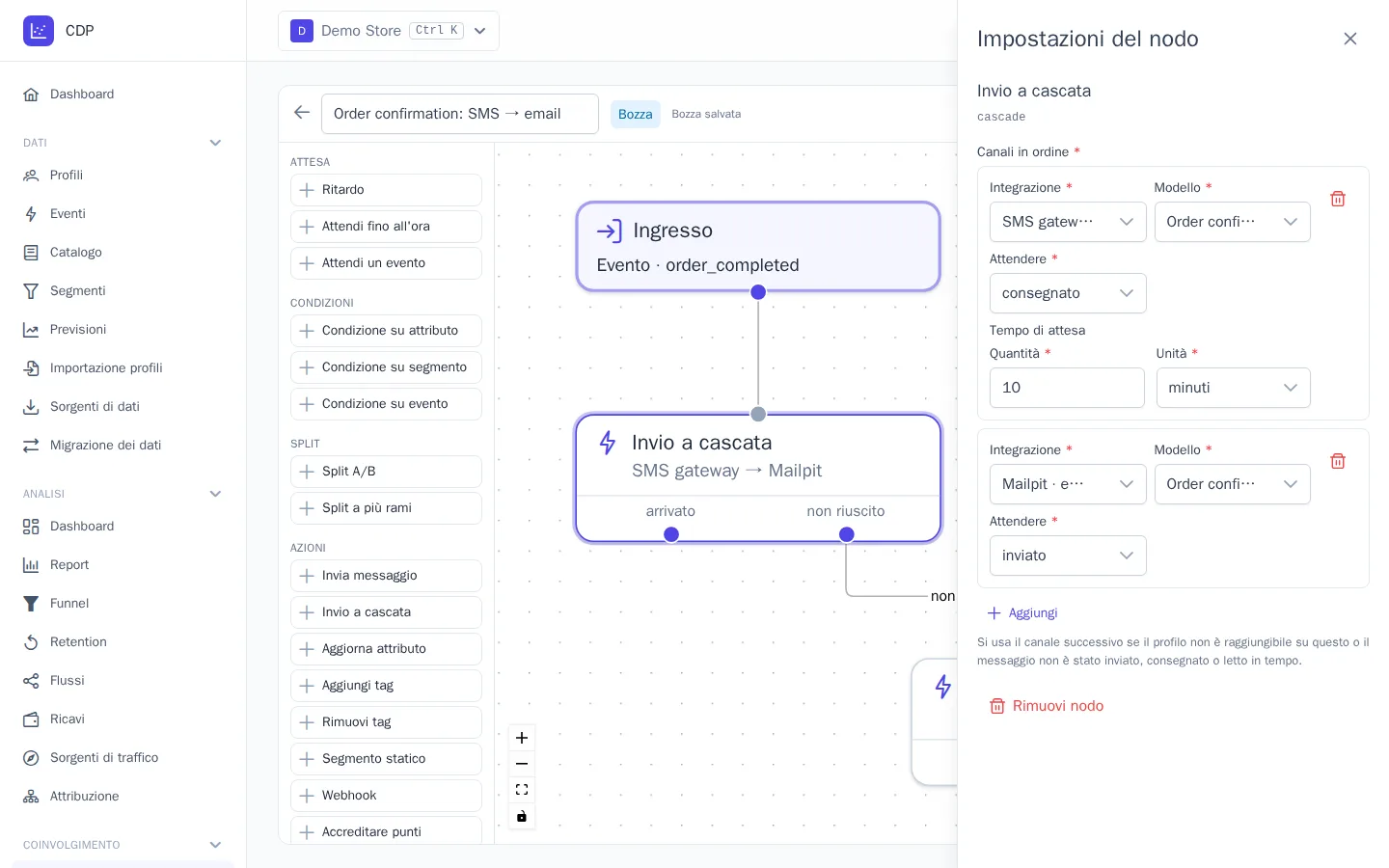
Task: Click the arrivato output handle dot
Action: coord(671,534)
